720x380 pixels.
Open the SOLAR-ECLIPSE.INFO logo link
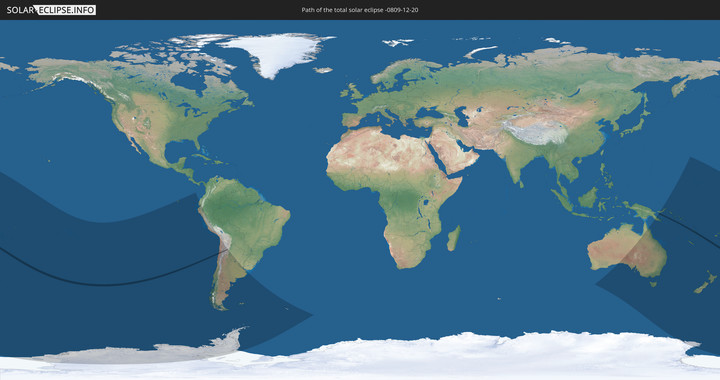pos(51,10)
